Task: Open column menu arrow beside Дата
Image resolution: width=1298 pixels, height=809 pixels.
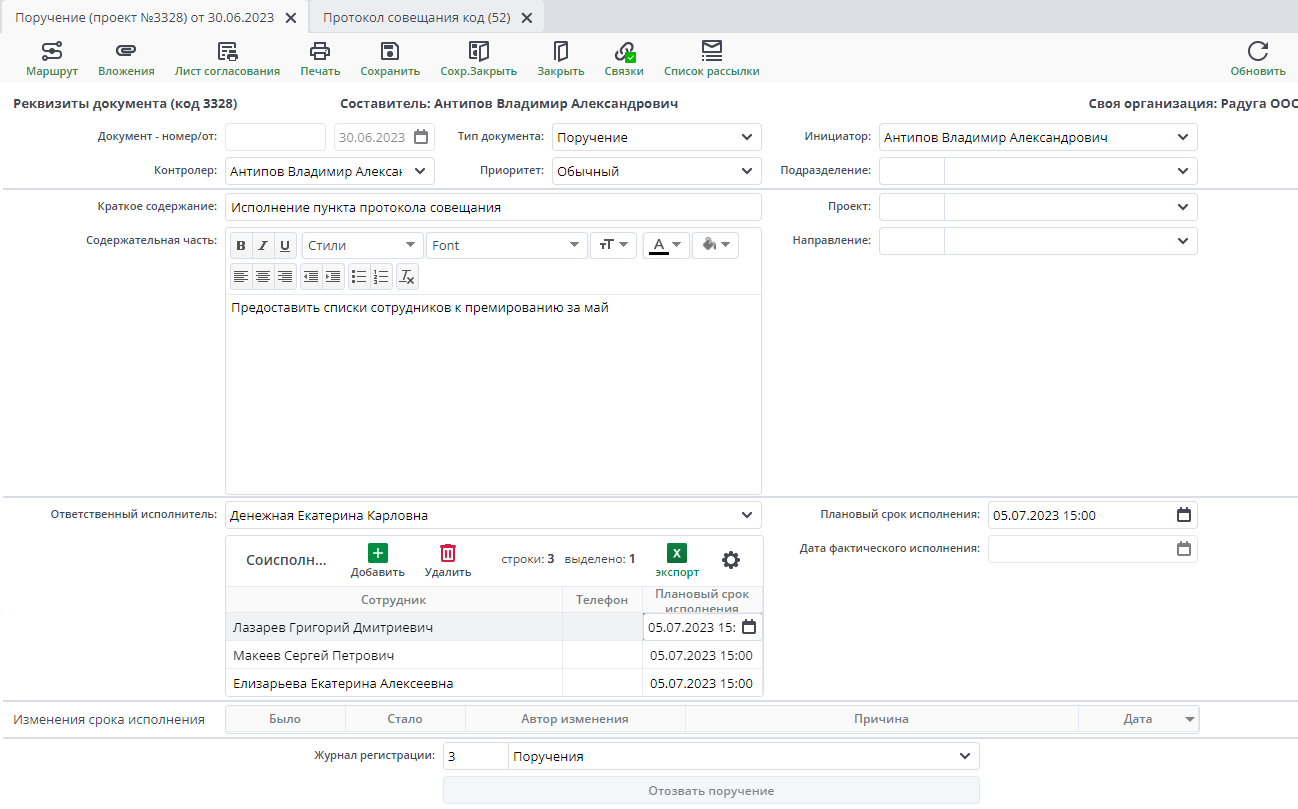Action: [x=1190, y=719]
